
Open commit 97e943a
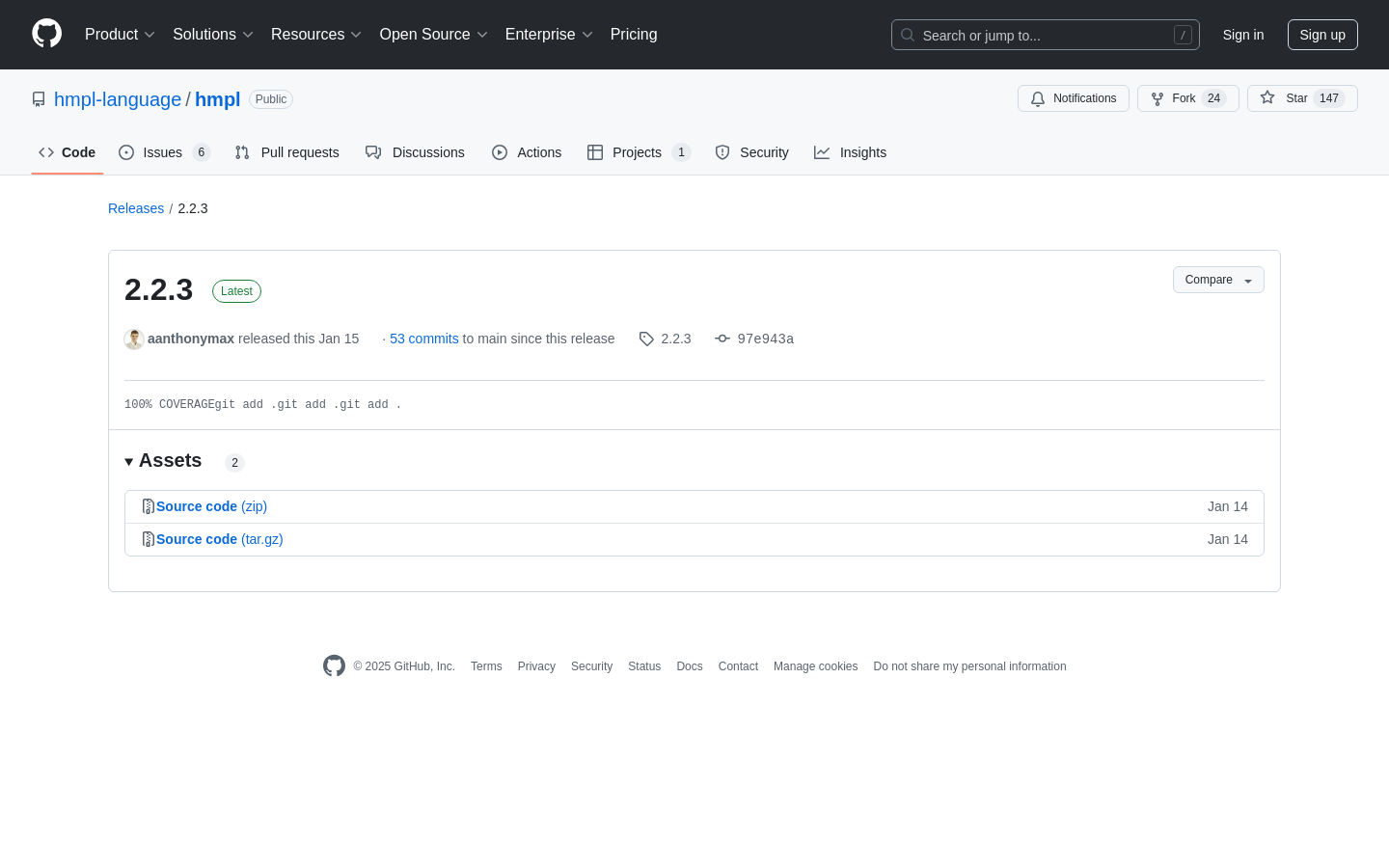(x=754, y=339)
